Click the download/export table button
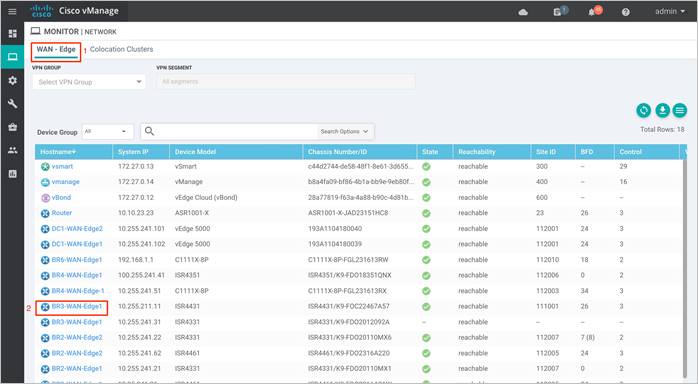The width and height of the screenshot is (698, 384). [662, 110]
